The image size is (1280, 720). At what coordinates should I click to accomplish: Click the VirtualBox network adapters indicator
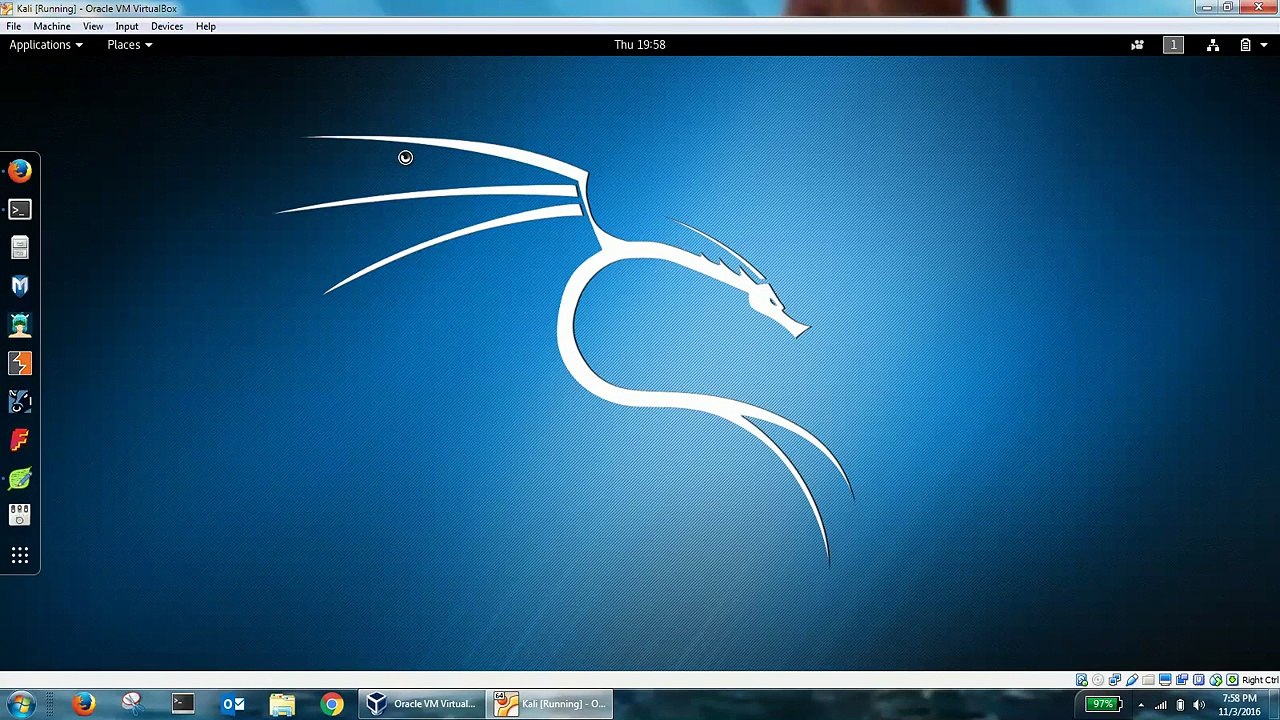pyautogui.click(x=1115, y=680)
